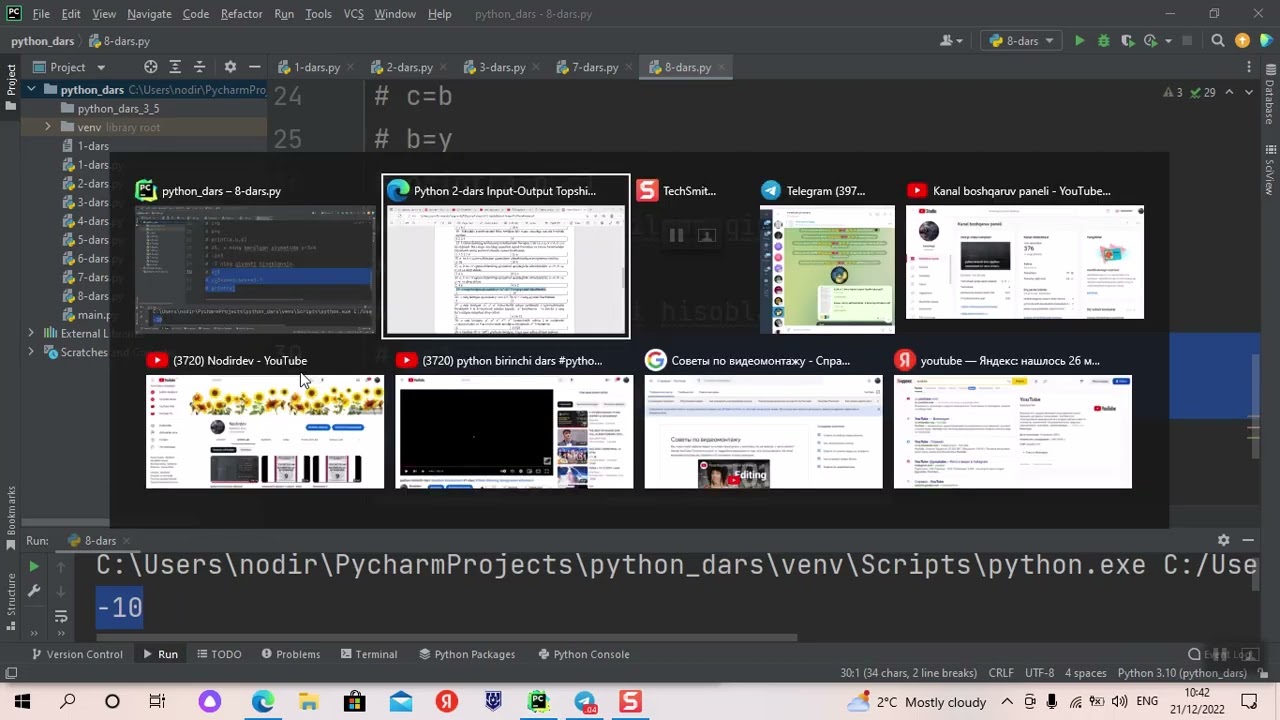Open the TODO tool window
This screenshot has width=1280, height=720.
219,654
